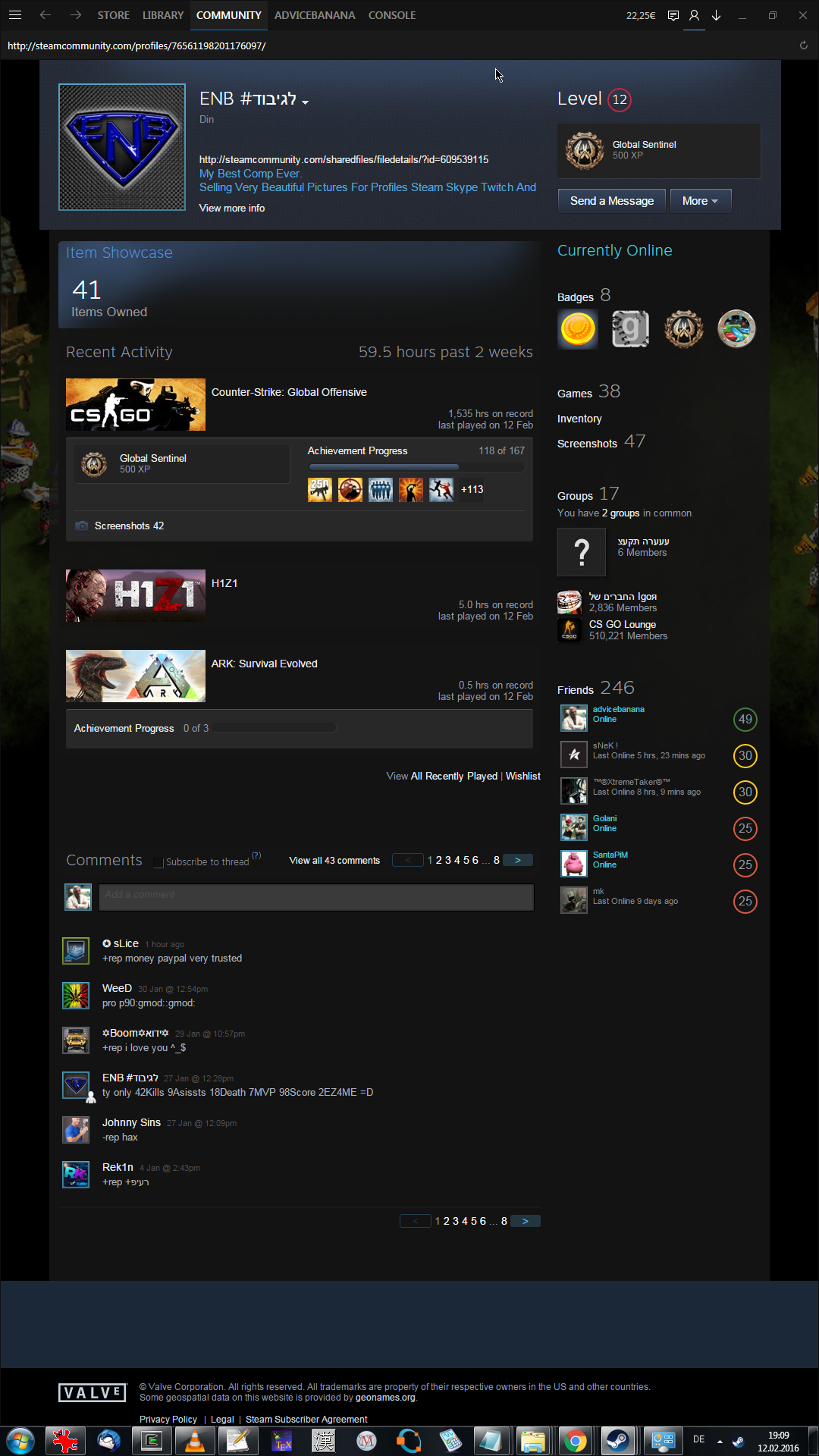Click Send a Message button

click(611, 201)
